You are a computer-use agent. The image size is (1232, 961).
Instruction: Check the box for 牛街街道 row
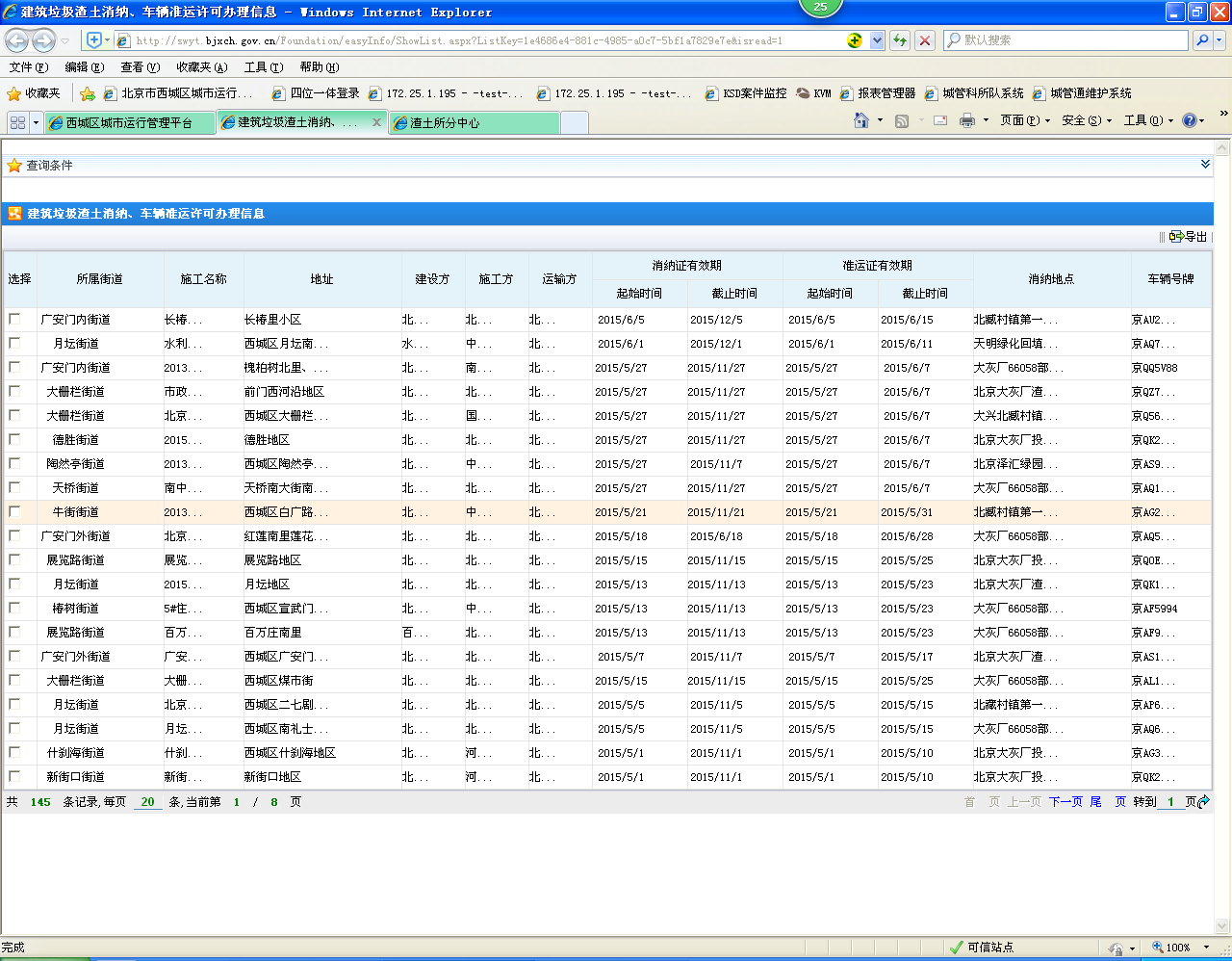tap(14, 511)
